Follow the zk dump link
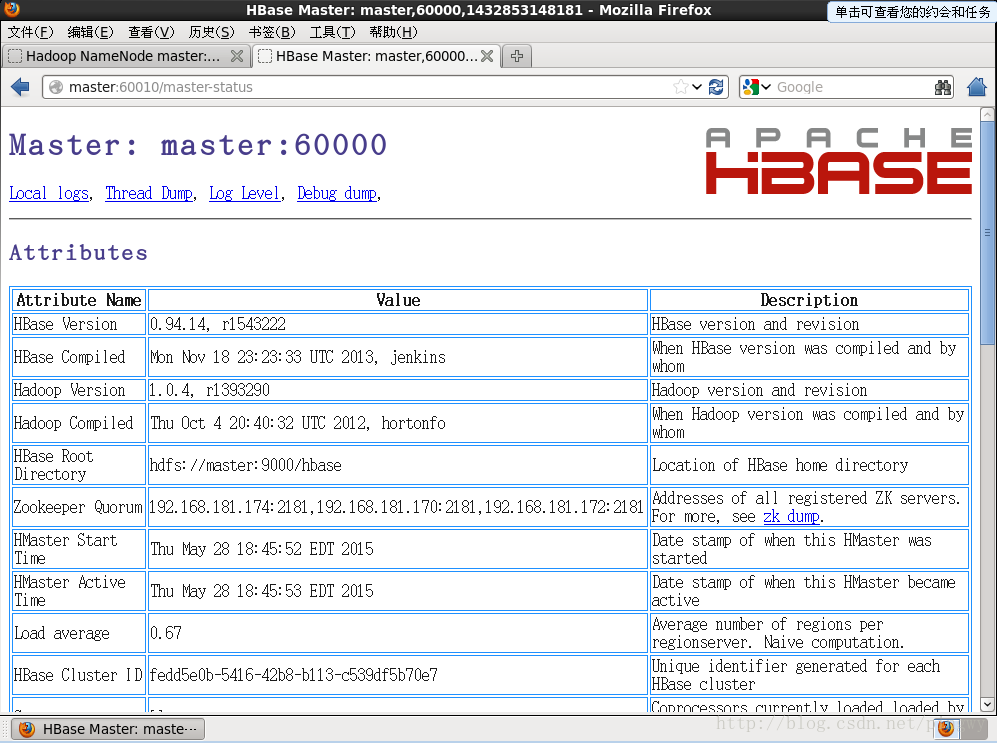997x743 pixels. pos(791,516)
